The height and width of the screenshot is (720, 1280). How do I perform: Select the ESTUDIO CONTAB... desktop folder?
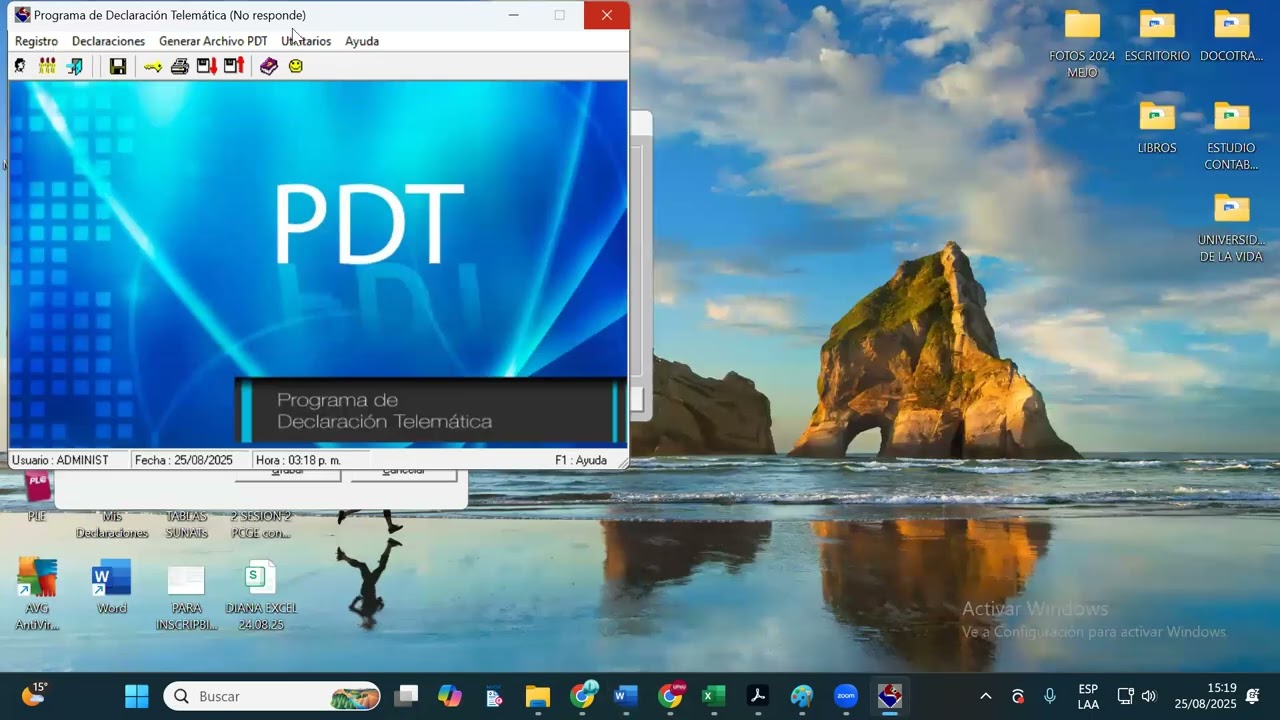tap(1232, 135)
